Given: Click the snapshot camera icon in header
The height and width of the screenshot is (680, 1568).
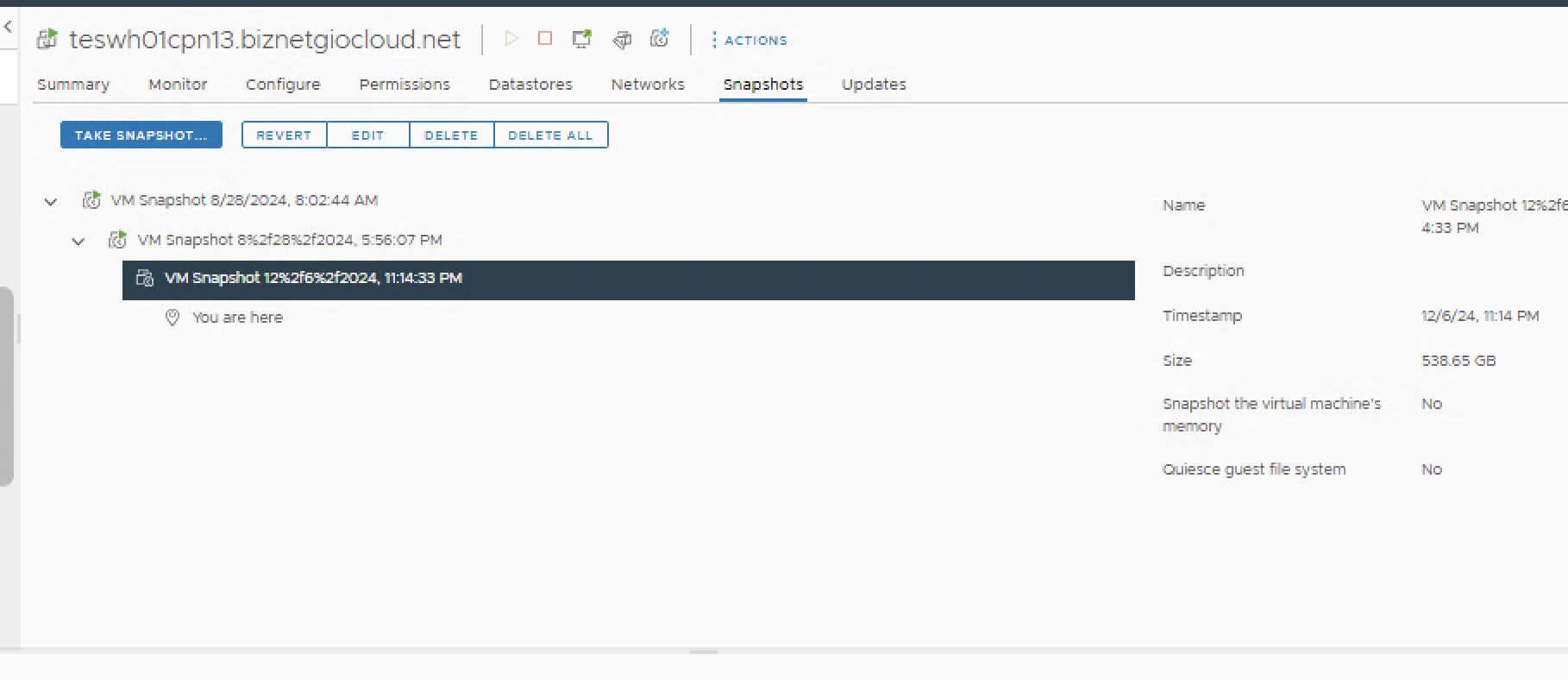Looking at the screenshot, I should [x=660, y=39].
